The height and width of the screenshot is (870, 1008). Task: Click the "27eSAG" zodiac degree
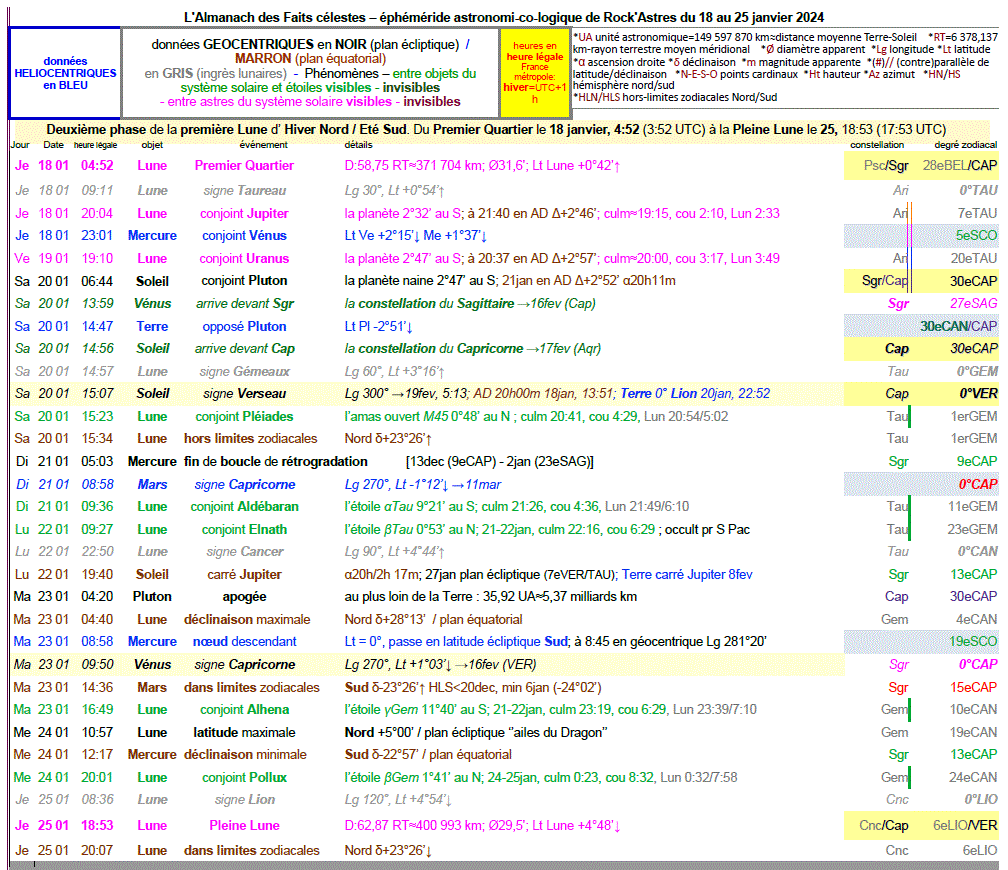[x=973, y=304]
